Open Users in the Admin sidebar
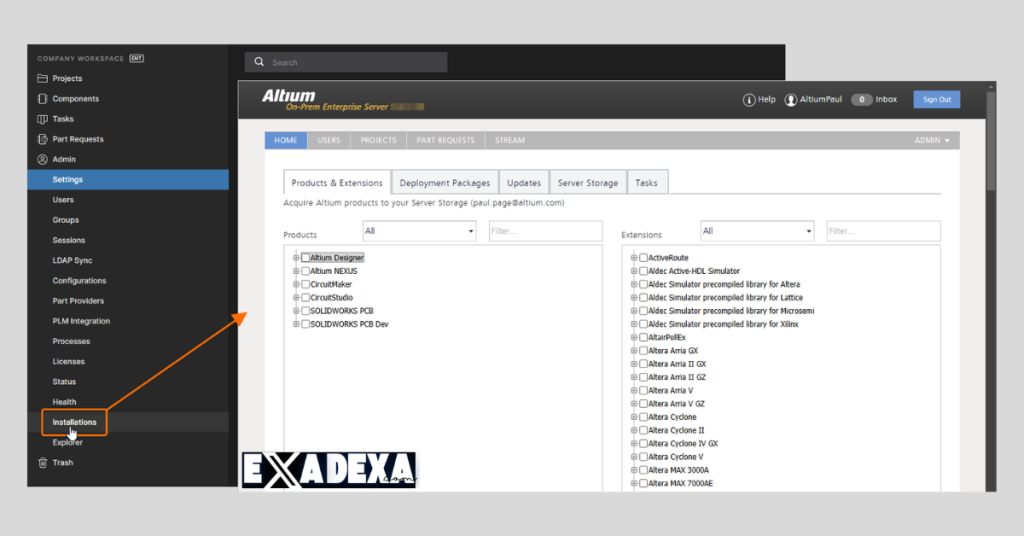 click(x=63, y=200)
